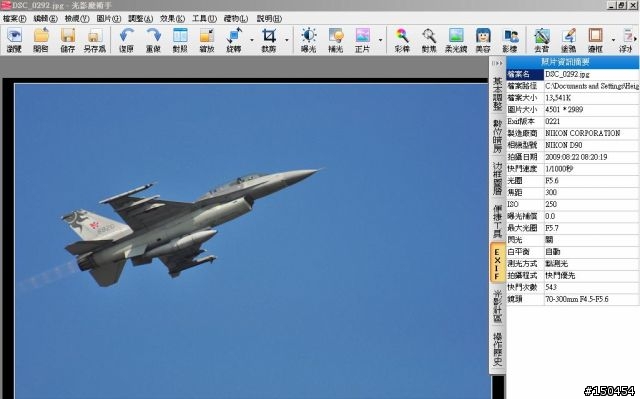Switch to the 操作歷史 side tab
Screen dimensions: 640x399
497,349
